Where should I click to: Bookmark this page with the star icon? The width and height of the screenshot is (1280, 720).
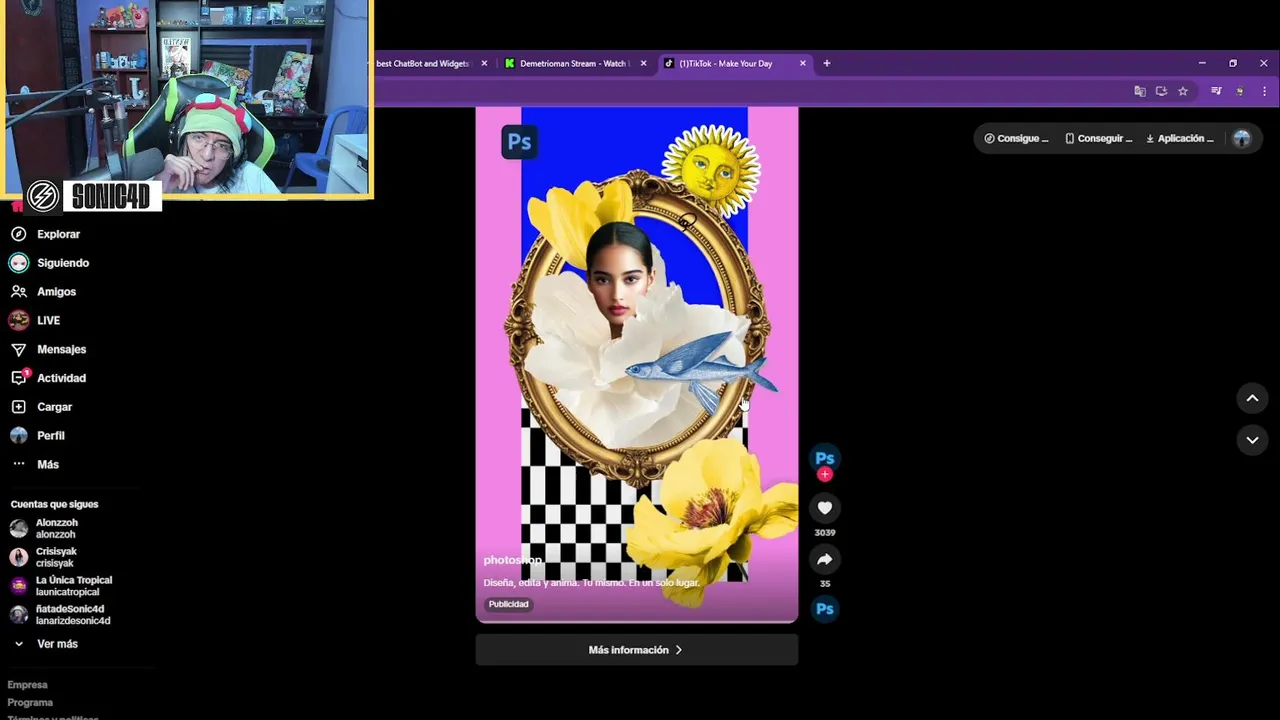point(1183,91)
